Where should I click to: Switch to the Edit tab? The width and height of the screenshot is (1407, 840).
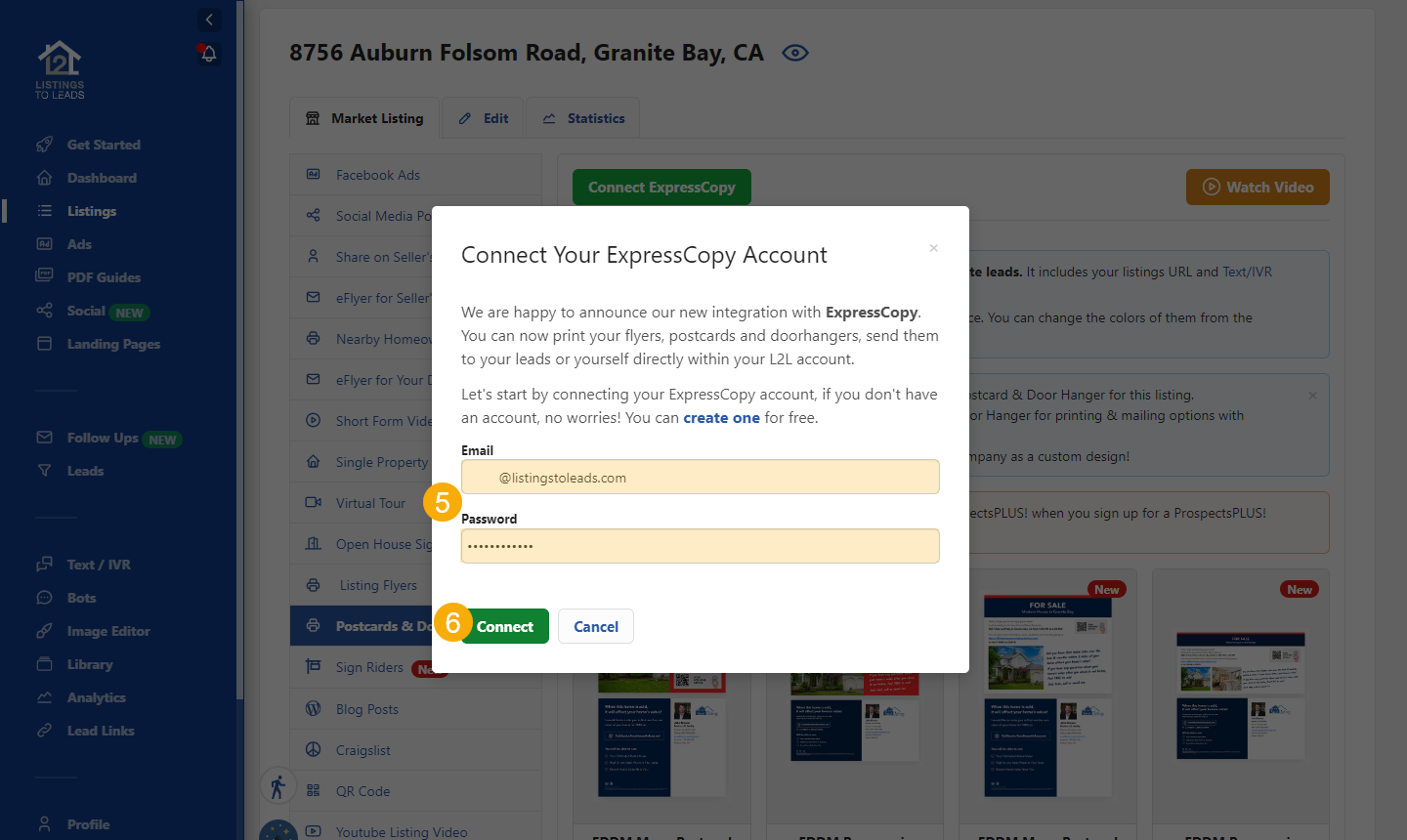[484, 118]
